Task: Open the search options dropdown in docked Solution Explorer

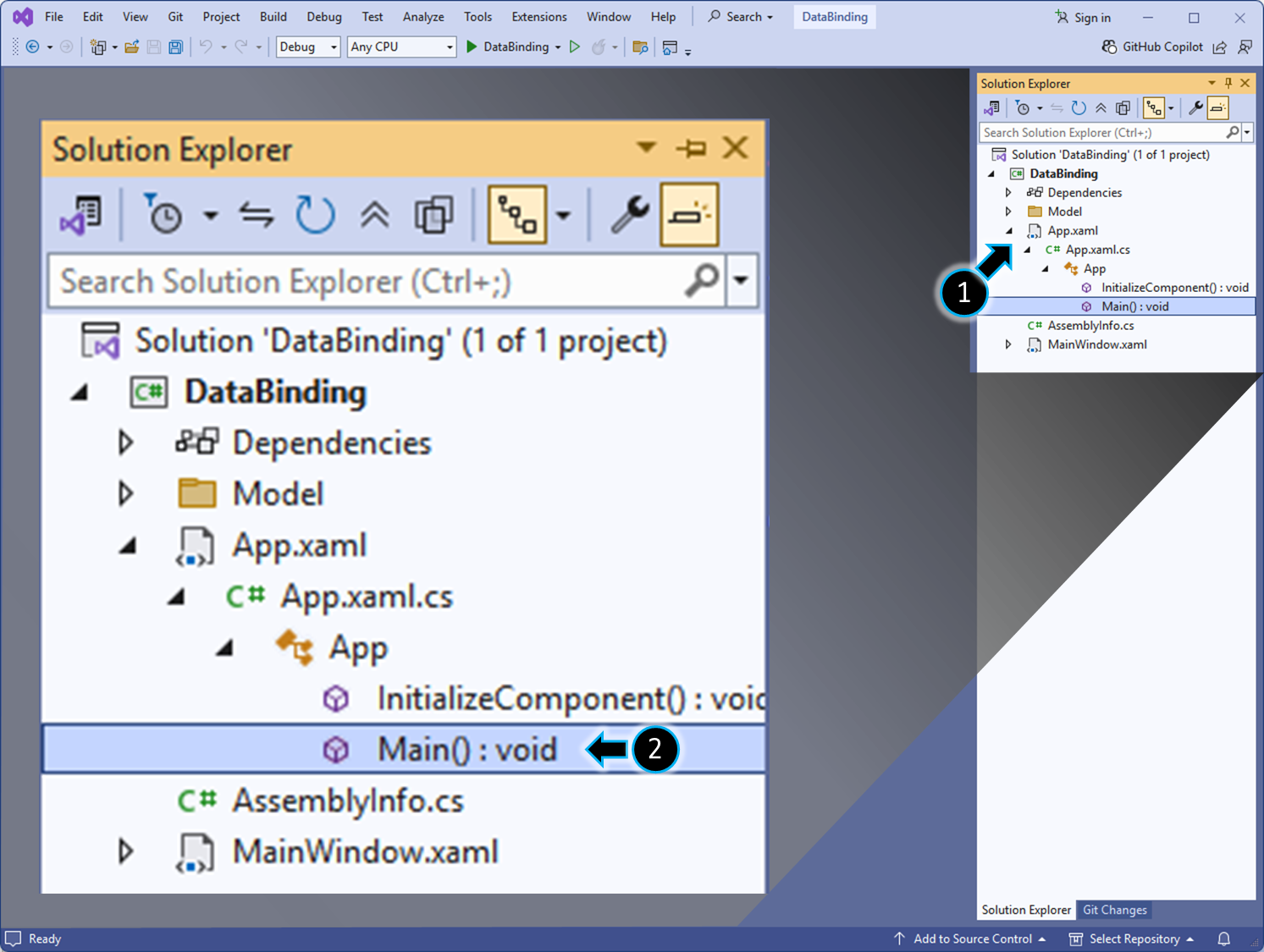Action: (x=1247, y=132)
